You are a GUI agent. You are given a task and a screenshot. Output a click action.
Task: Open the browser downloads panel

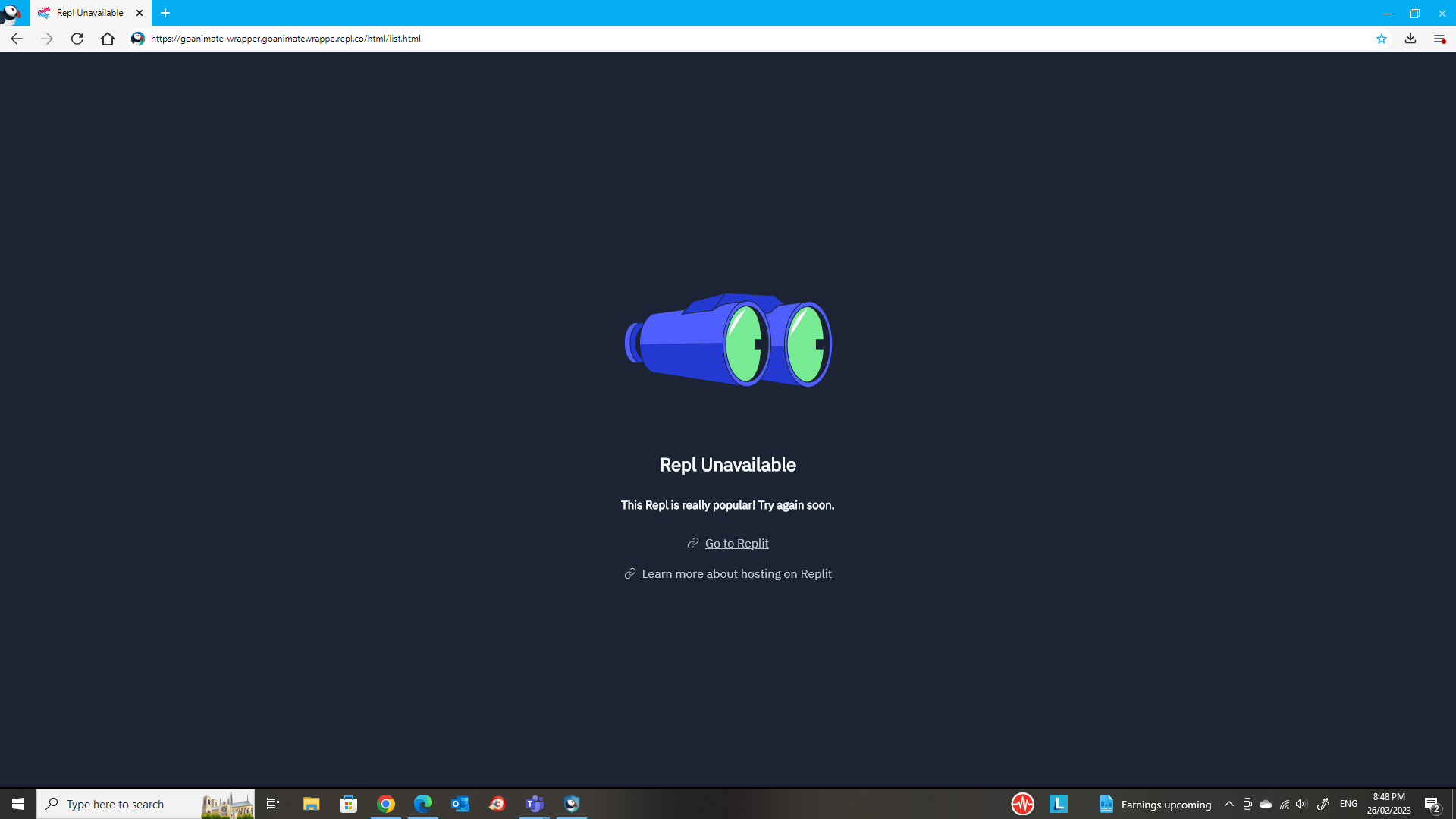[1410, 39]
